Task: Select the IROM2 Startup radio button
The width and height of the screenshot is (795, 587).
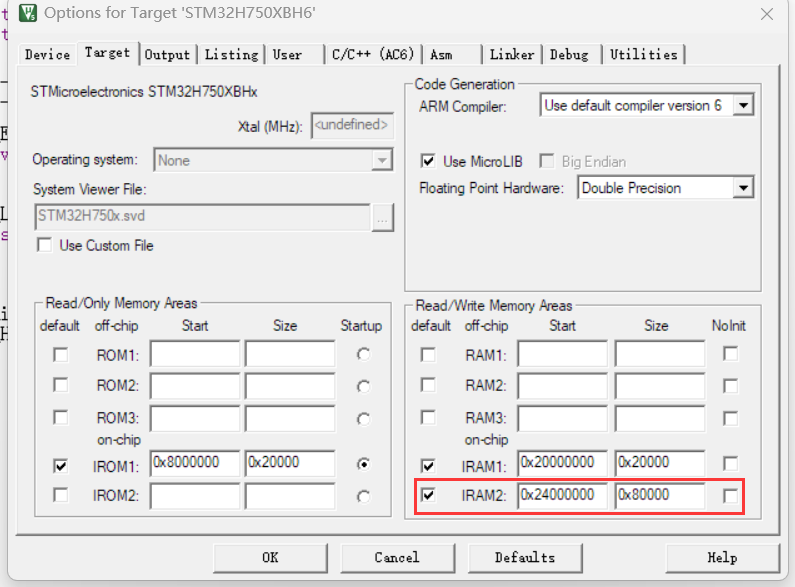Action: tap(363, 496)
